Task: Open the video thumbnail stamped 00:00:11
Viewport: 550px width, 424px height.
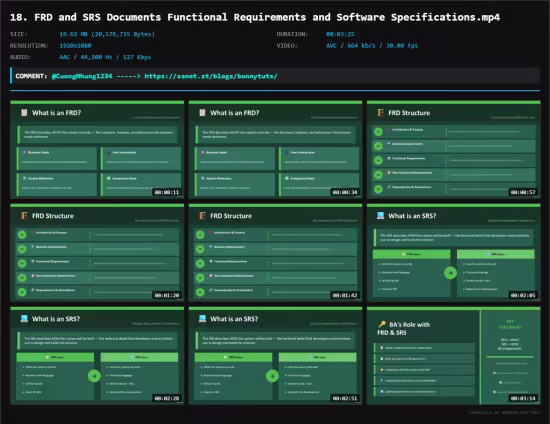Action: 97,150
